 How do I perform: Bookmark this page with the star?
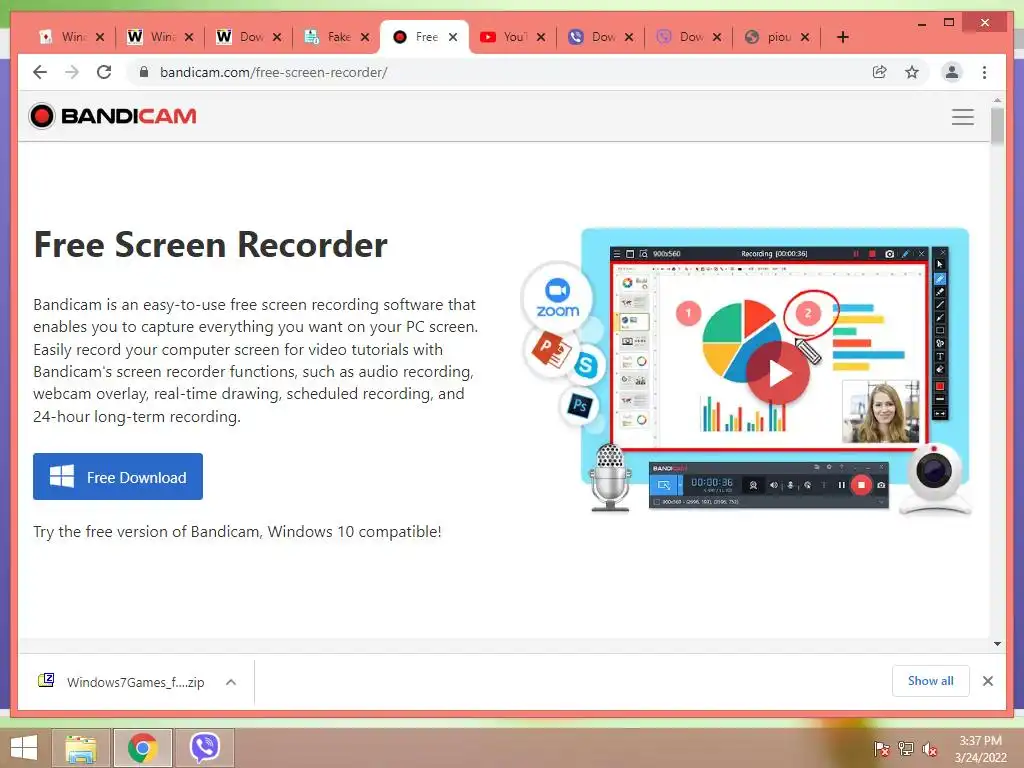[x=912, y=72]
